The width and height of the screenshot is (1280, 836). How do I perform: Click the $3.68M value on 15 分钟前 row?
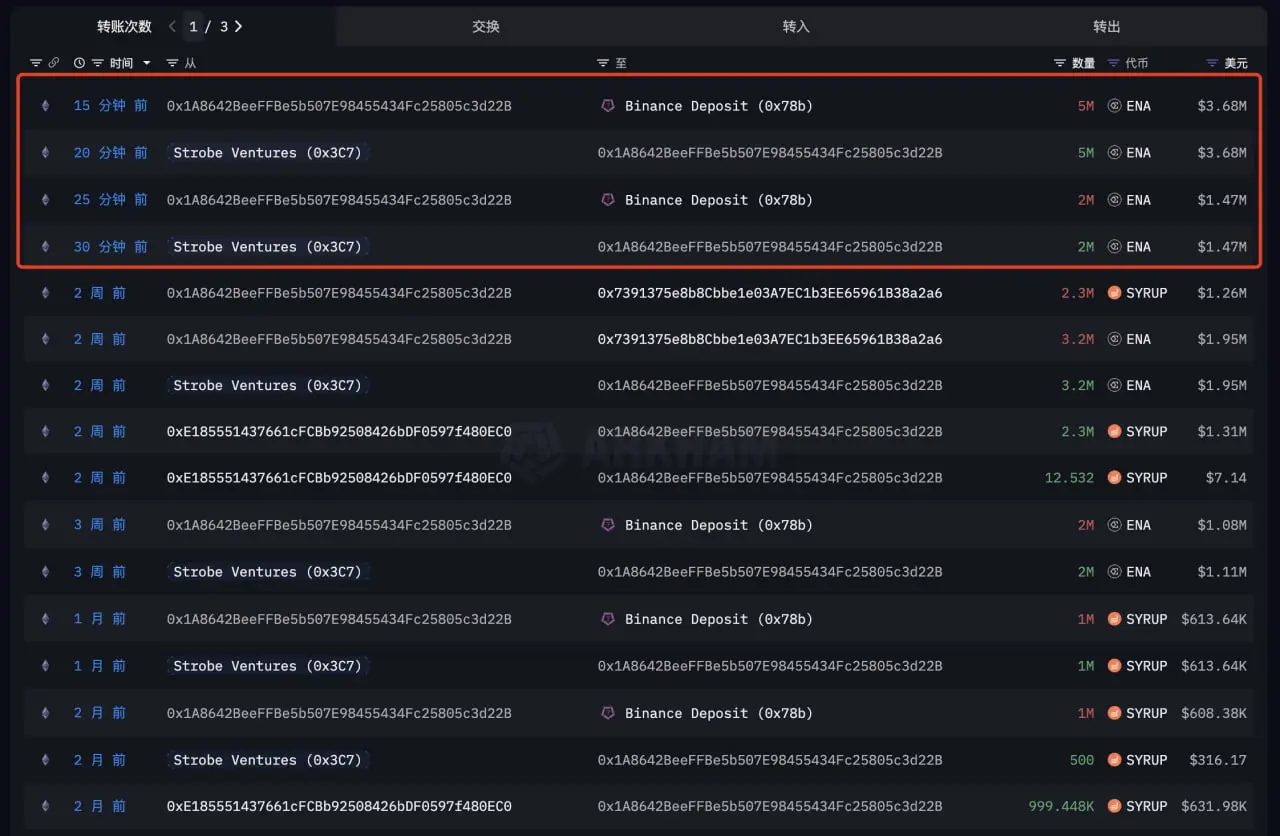pos(1222,106)
